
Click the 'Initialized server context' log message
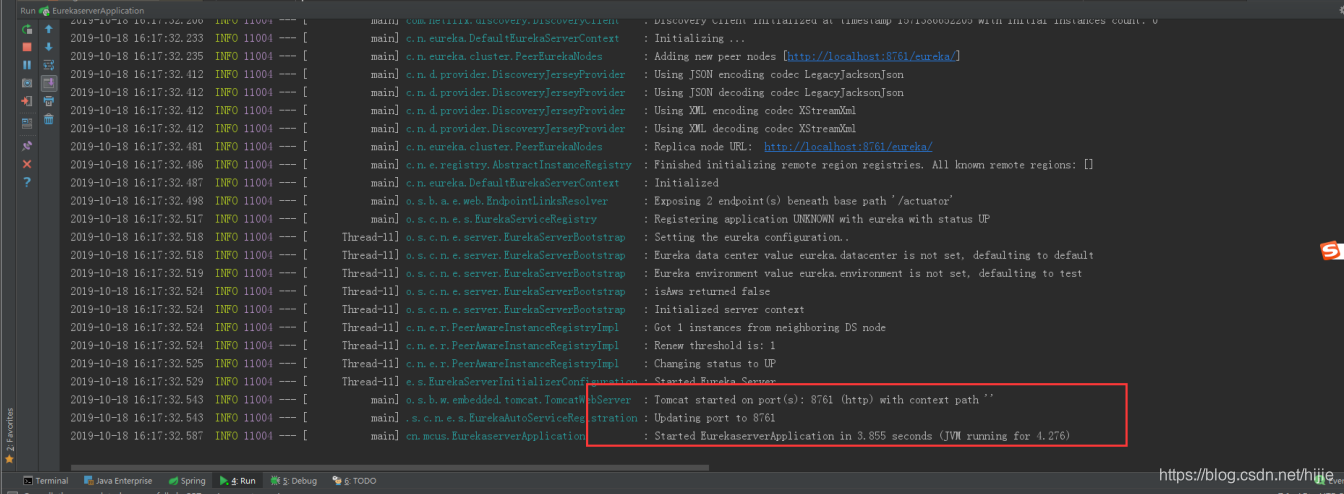729,310
